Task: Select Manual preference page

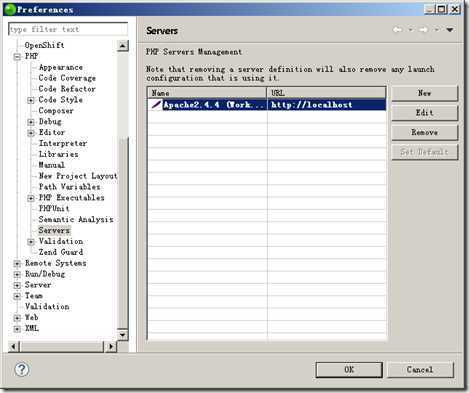Action: click(x=52, y=165)
